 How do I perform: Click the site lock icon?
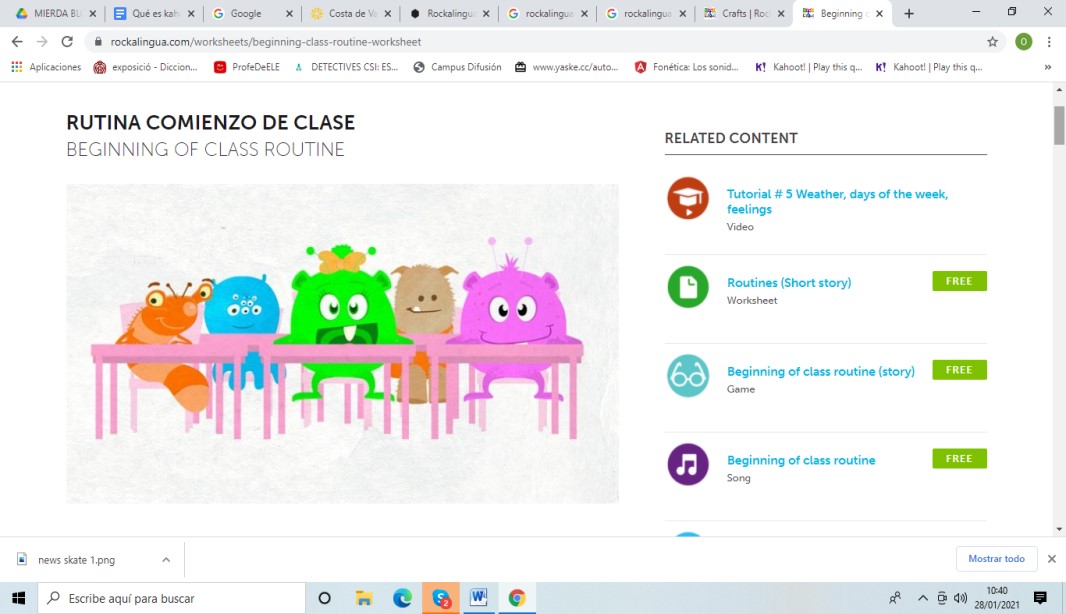tap(98, 41)
